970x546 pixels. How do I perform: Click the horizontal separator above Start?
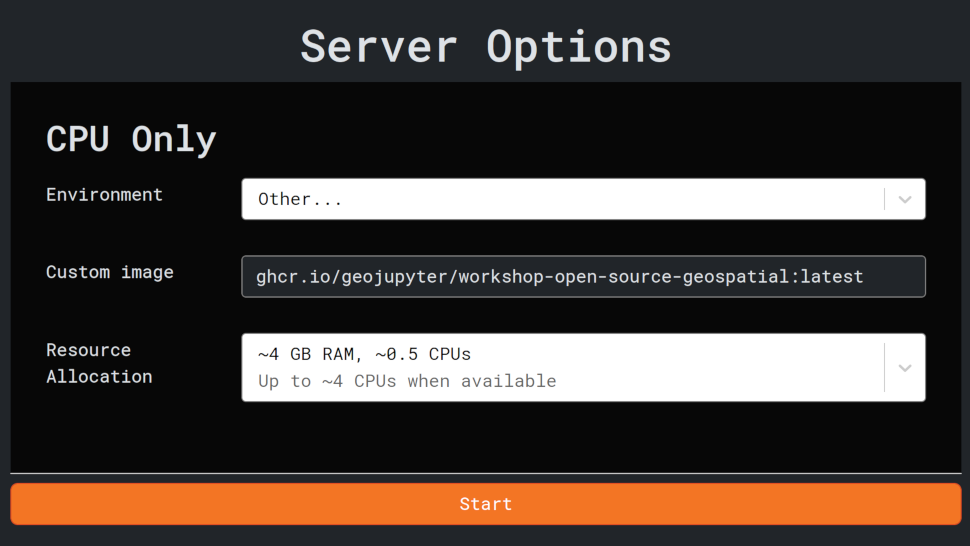point(486,473)
